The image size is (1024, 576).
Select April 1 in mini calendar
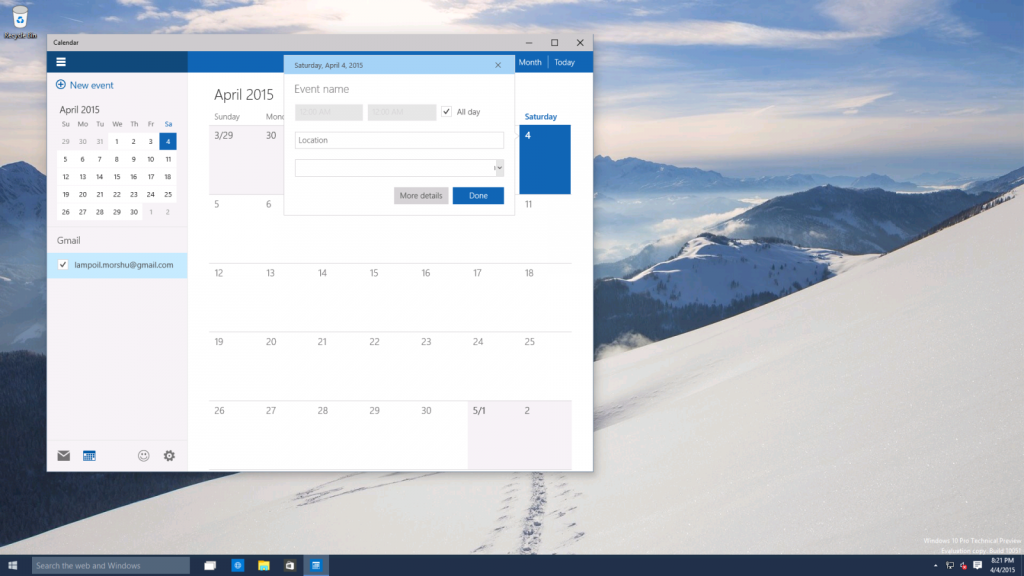[116, 141]
